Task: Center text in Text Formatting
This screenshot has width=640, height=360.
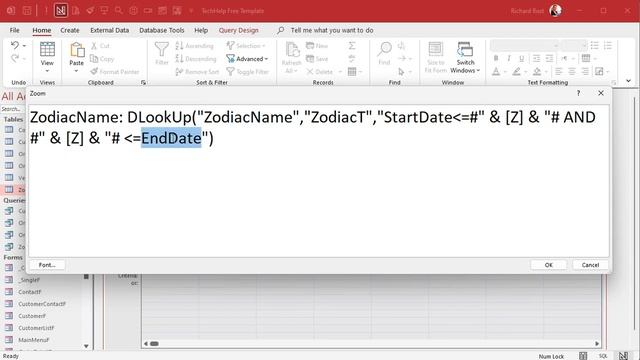Action: [x=572, y=72]
